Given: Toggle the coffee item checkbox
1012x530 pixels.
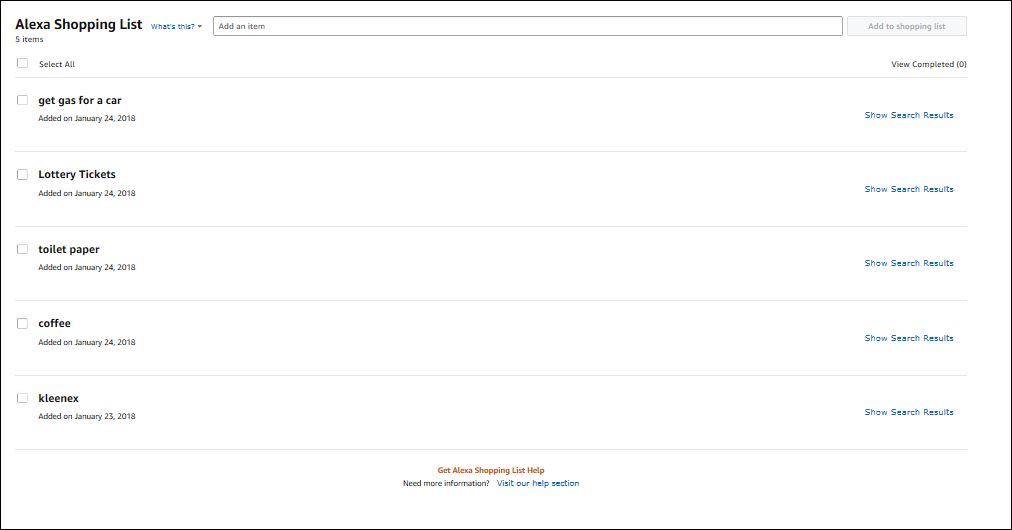Looking at the screenshot, I should pyautogui.click(x=23, y=323).
